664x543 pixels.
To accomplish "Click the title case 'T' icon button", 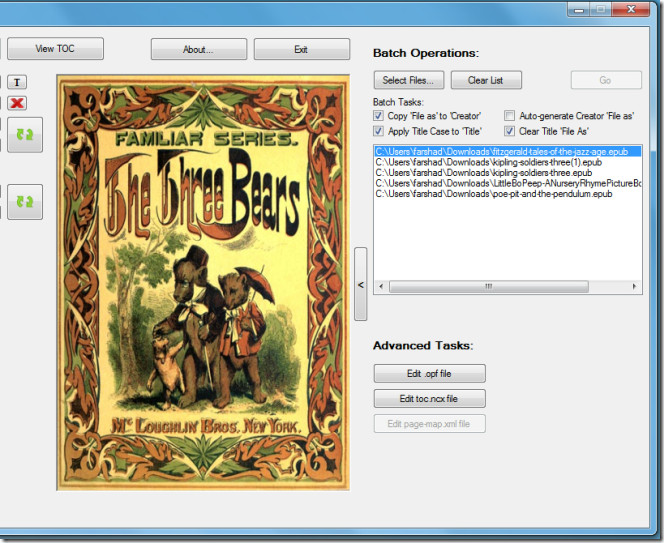I will tap(17, 82).
